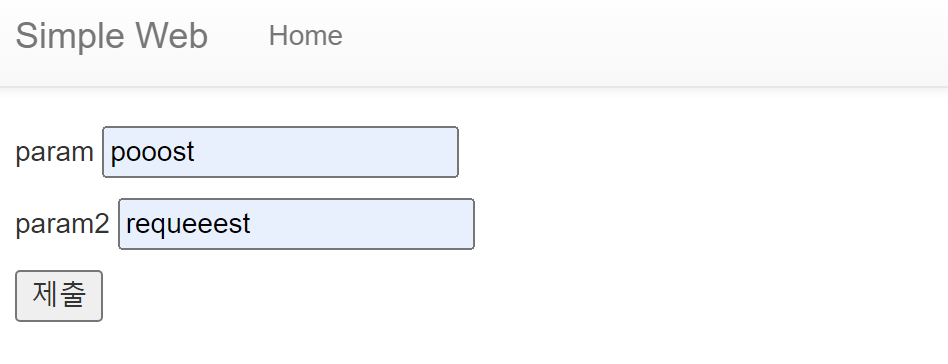Place cursor in the pooost text field
The height and width of the screenshot is (364, 948).
[x=281, y=152]
